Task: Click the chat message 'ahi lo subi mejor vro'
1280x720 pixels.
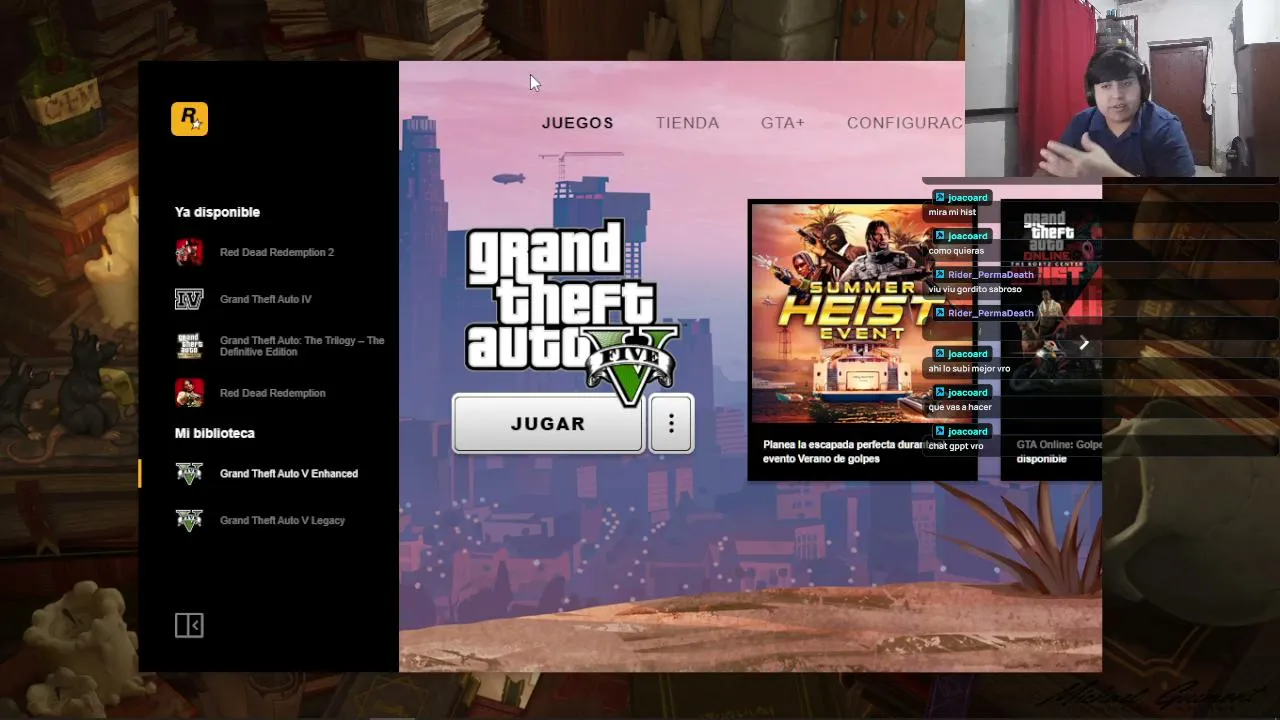Action: click(x=969, y=368)
